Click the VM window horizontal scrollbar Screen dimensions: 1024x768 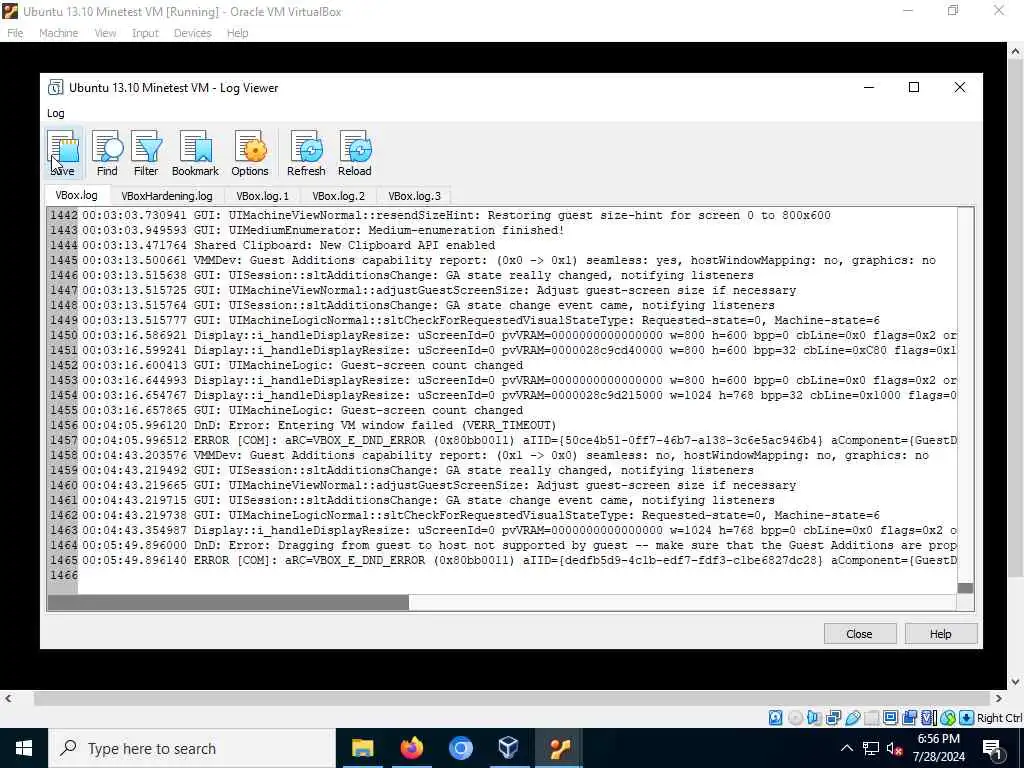point(513,698)
